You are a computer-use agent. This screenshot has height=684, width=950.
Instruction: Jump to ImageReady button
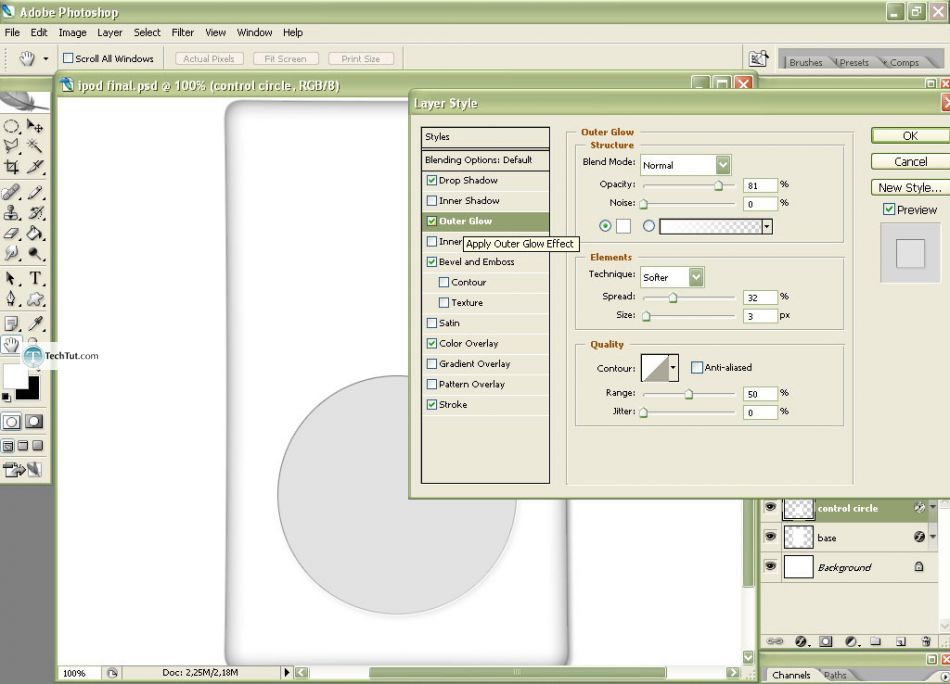(x=22, y=470)
